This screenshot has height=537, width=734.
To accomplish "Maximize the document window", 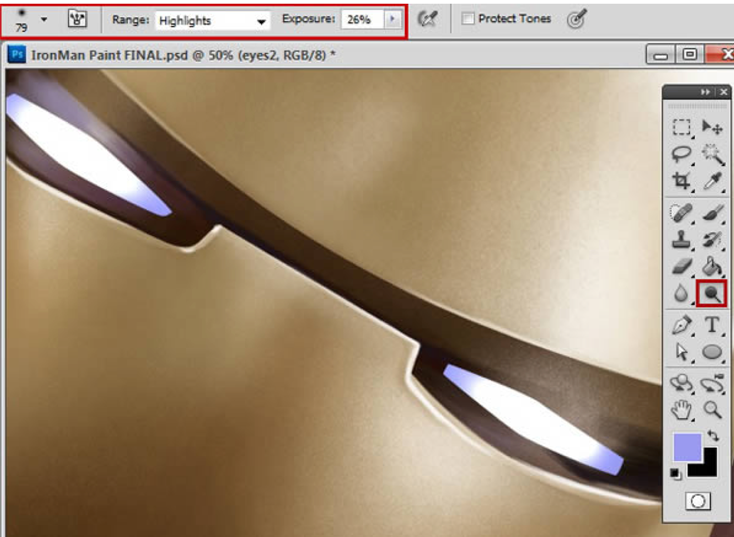I will click(689, 55).
